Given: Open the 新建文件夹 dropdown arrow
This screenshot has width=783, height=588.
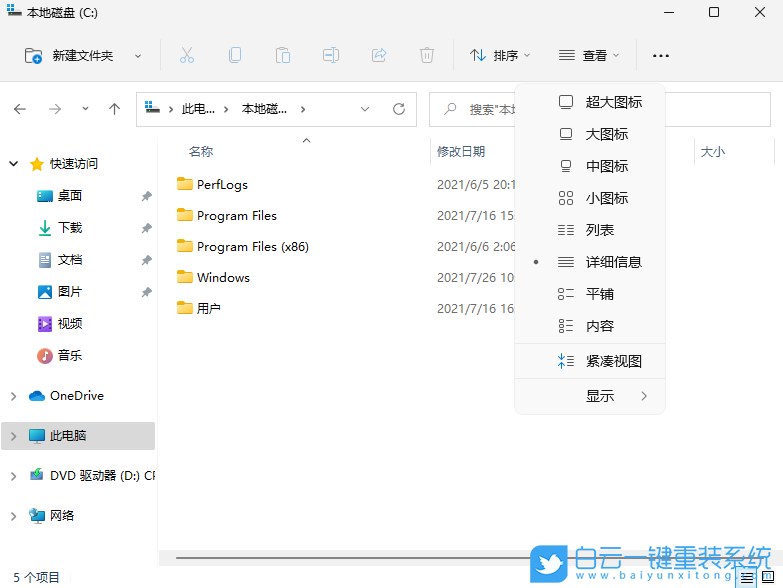Looking at the screenshot, I should (138, 56).
